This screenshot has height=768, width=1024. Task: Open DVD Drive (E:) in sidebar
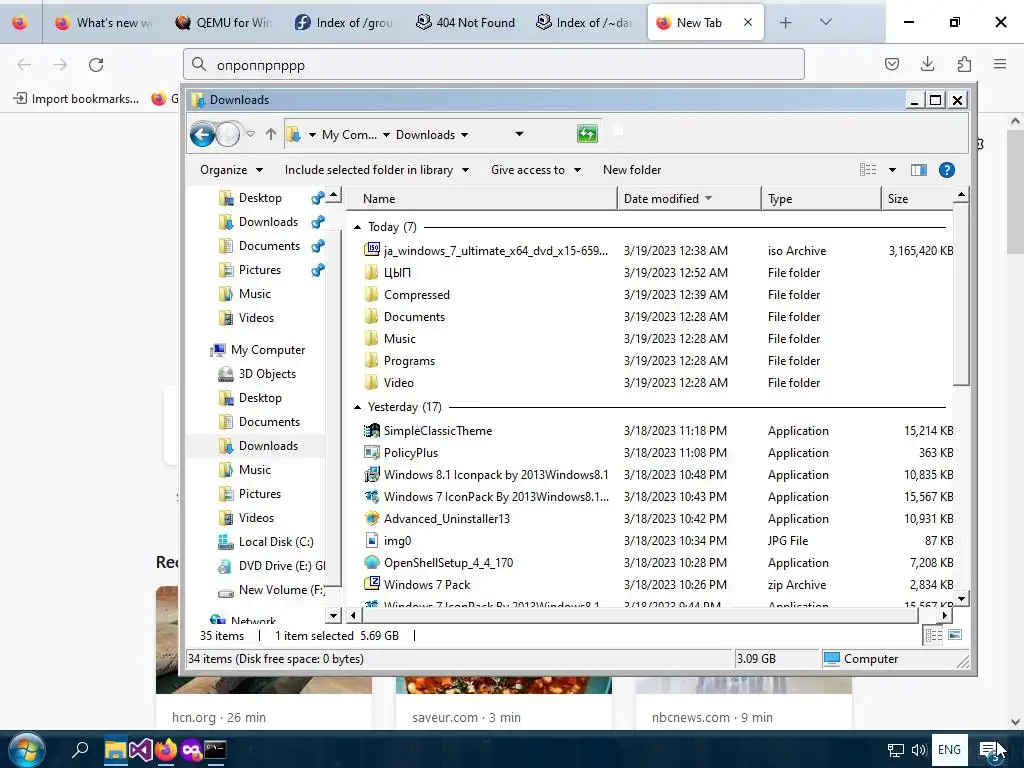coord(281,566)
